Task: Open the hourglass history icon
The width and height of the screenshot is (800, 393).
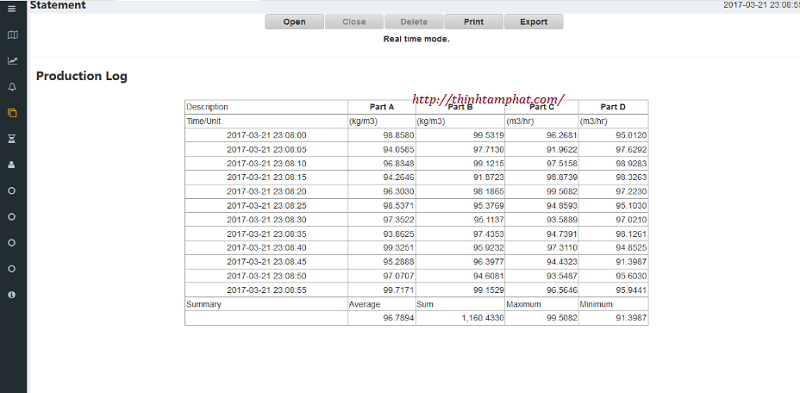Action: [x=12, y=139]
